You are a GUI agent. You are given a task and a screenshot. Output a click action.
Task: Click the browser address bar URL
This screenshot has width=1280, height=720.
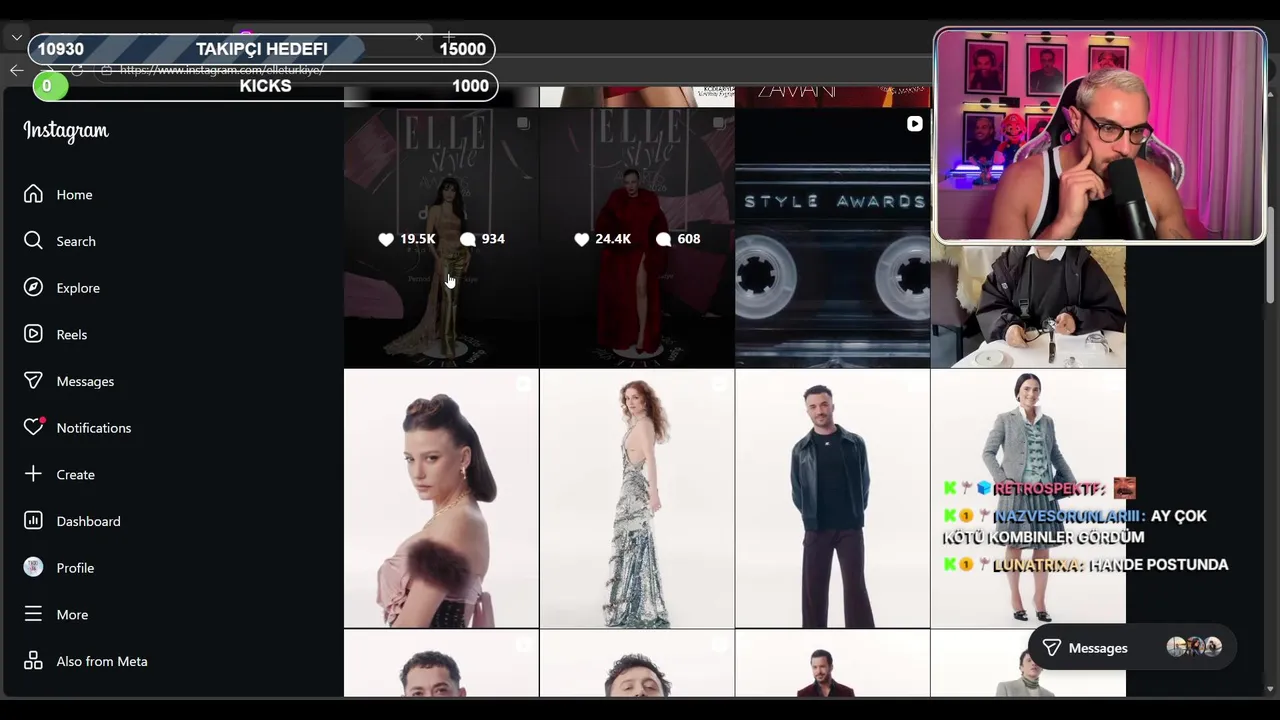[222, 70]
